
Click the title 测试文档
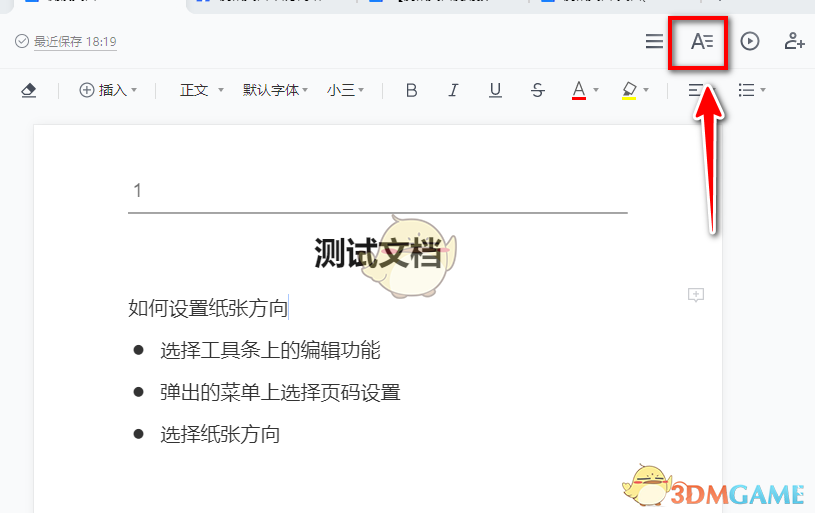coord(378,254)
